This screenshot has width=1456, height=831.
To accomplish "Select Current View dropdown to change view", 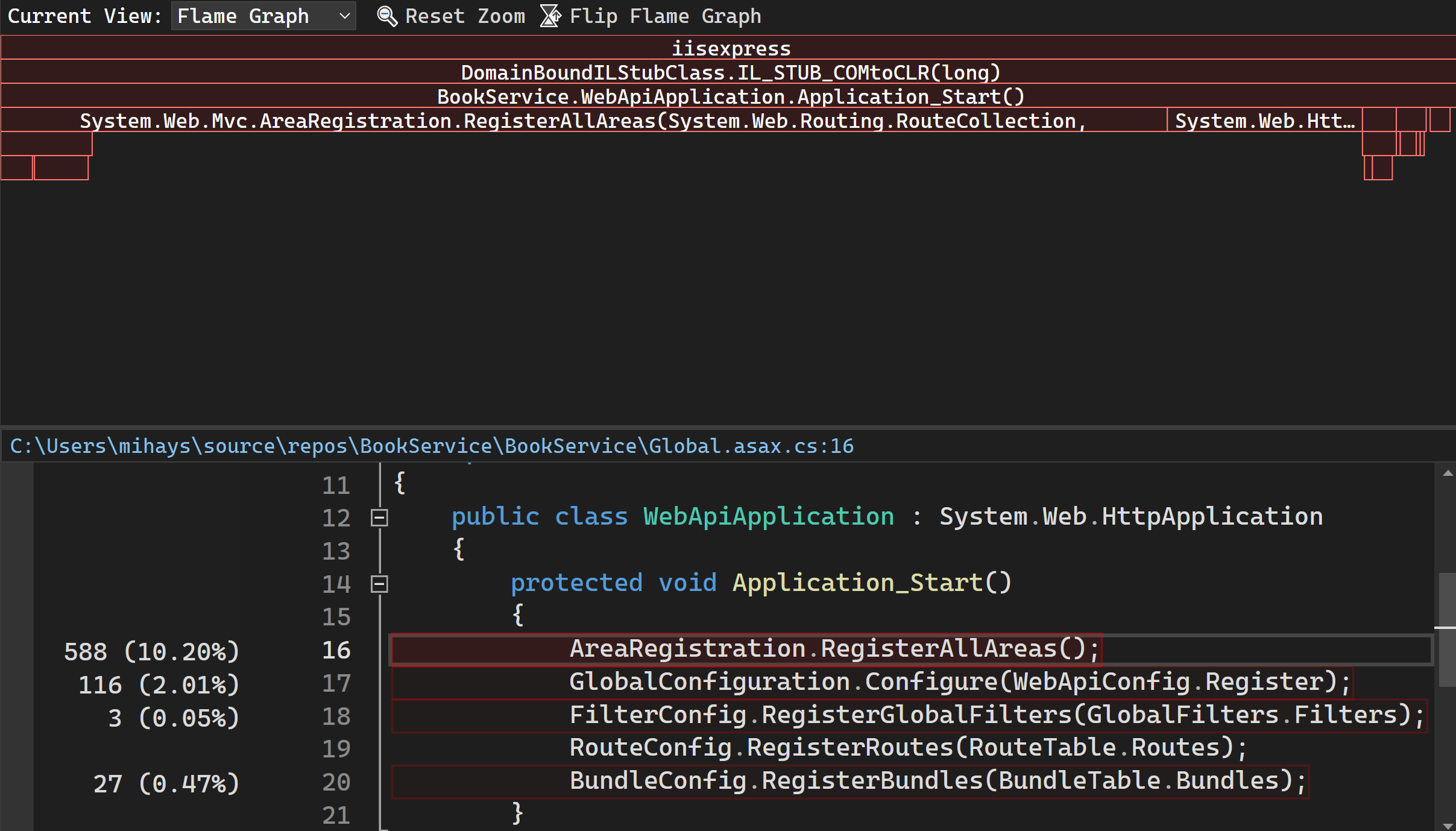I will tap(264, 15).
